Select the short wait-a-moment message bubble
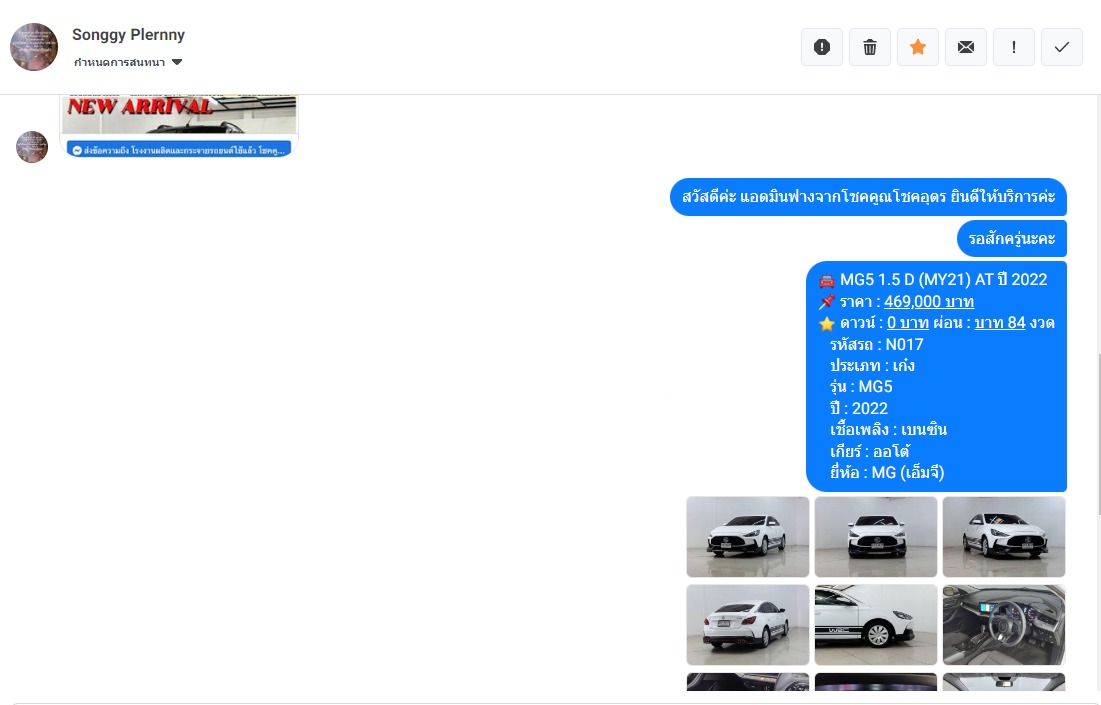The image size is (1101, 705). pyautogui.click(x=1012, y=239)
